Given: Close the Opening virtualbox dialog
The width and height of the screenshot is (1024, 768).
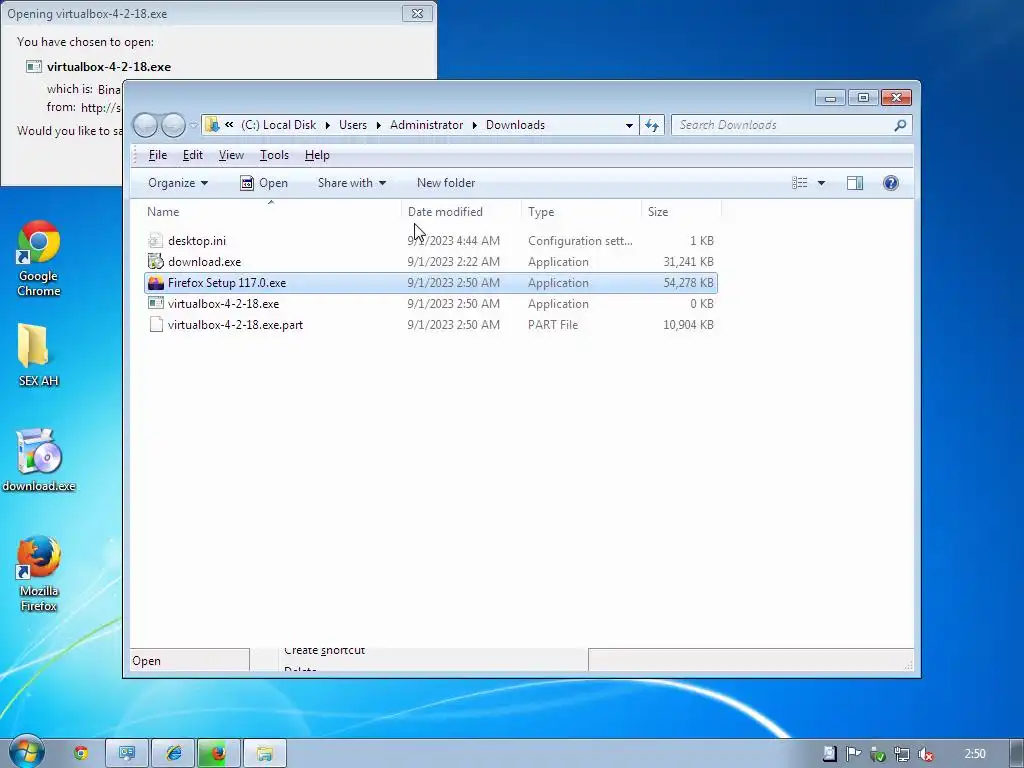Looking at the screenshot, I should click(x=417, y=13).
